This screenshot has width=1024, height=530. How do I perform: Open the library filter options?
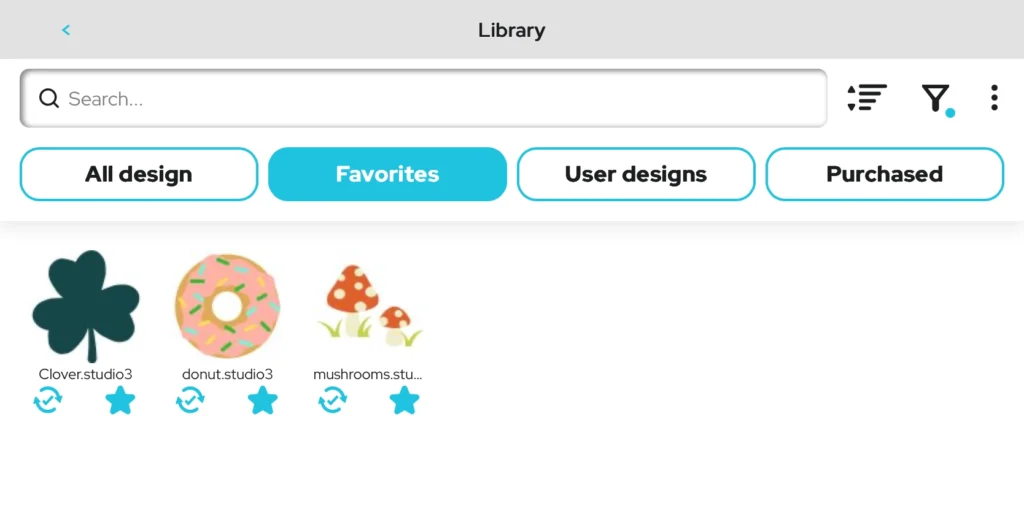(x=935, y=98)
